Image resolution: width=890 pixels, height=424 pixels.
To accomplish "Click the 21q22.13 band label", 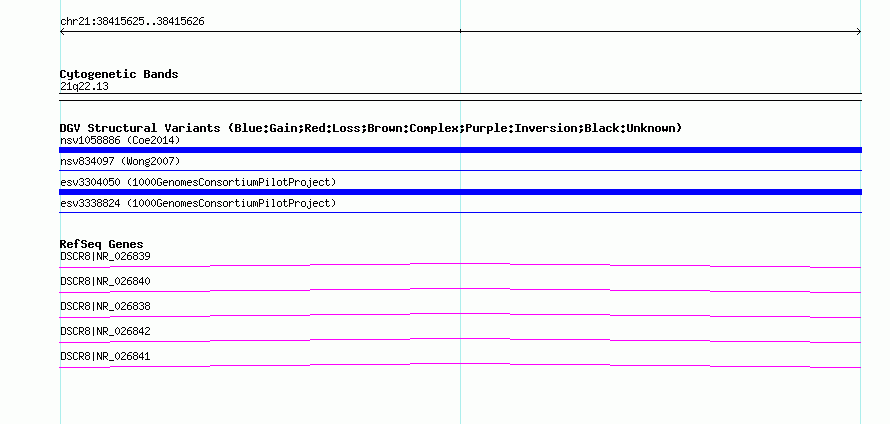I will [x=84, y=87].
